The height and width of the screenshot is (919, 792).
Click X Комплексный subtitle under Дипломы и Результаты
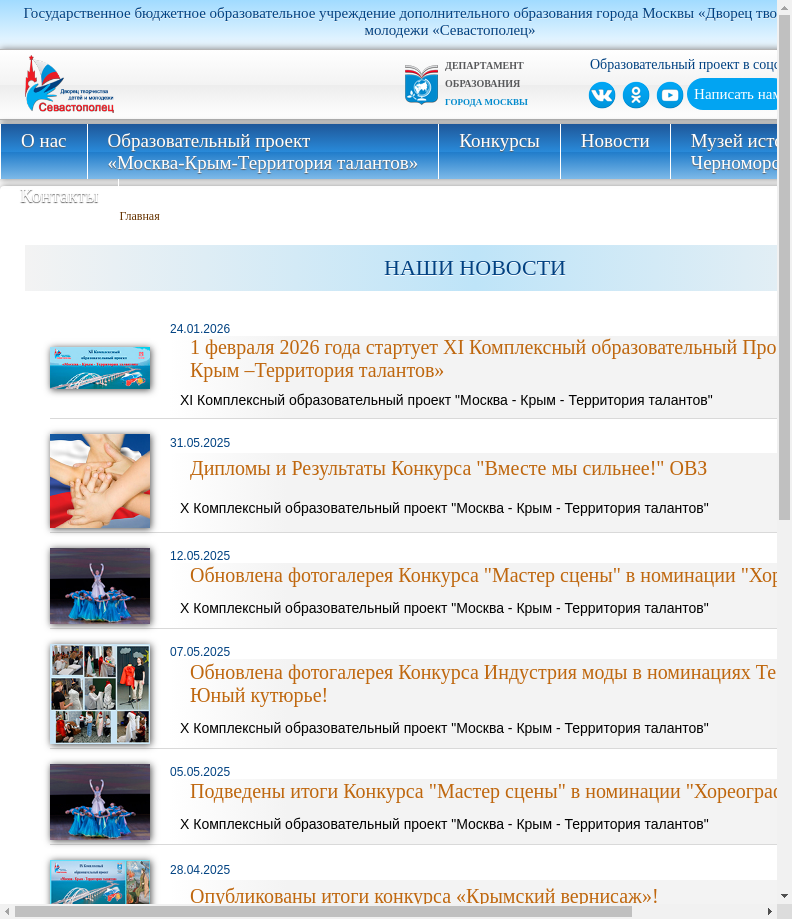pyautogui.click(x=444, y=508)
